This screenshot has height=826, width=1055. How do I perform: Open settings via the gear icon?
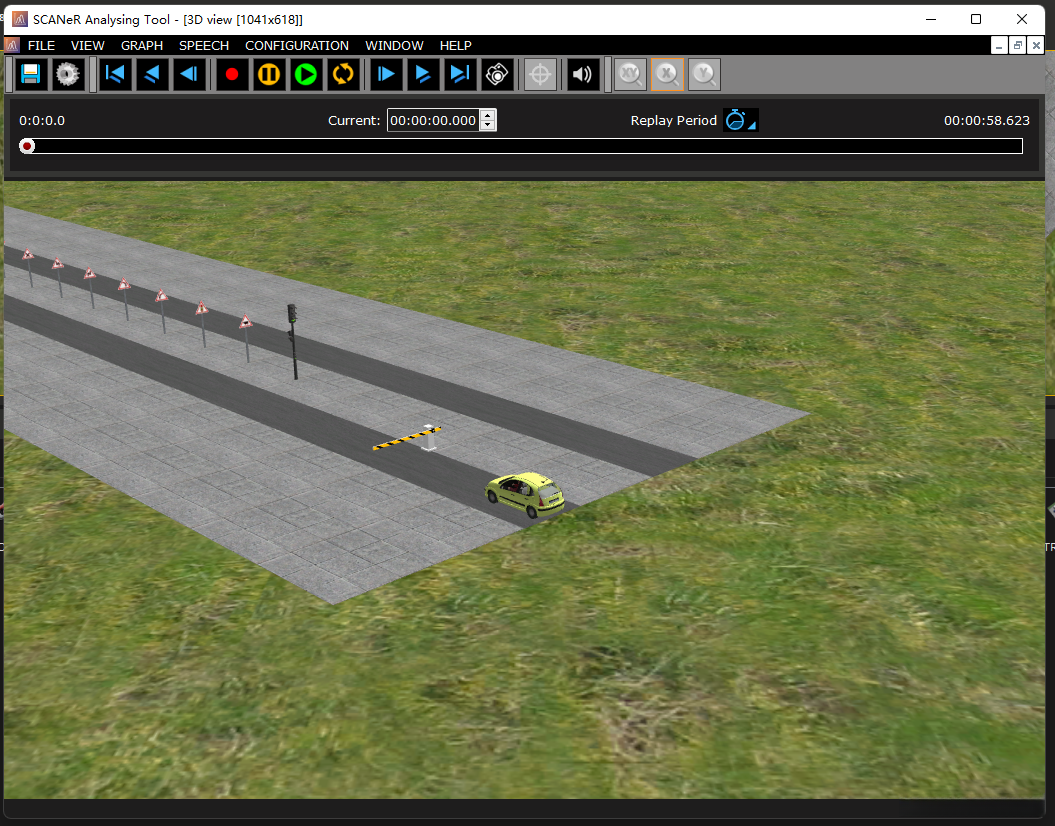pyautogui.click(x=67, y=74)
